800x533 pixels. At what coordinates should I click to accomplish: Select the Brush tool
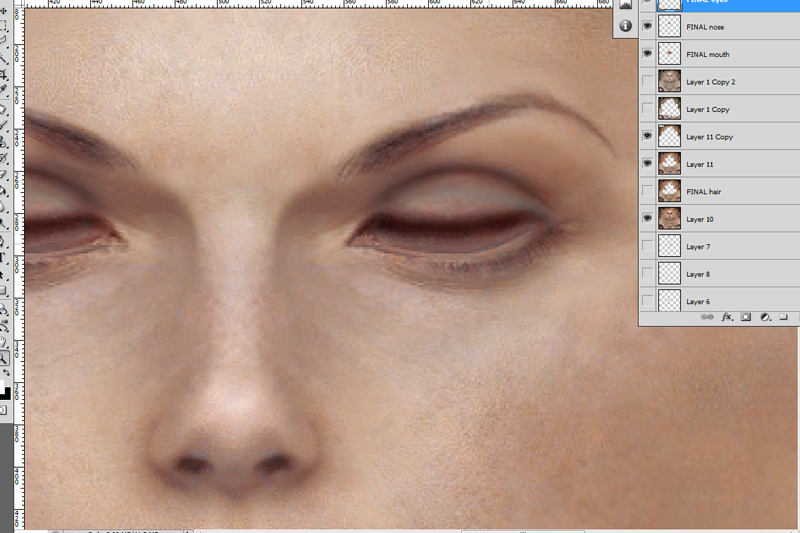coord(3,123)
